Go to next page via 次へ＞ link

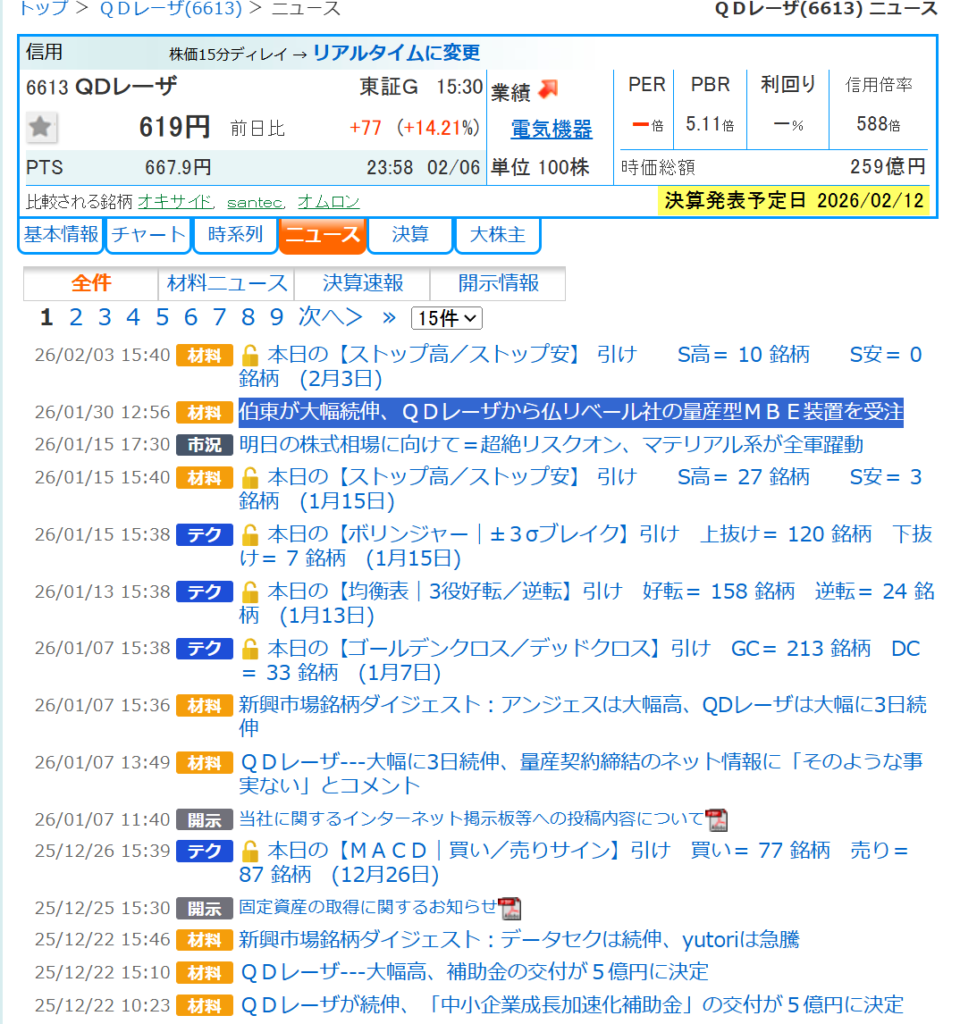(x=330, y=317)
